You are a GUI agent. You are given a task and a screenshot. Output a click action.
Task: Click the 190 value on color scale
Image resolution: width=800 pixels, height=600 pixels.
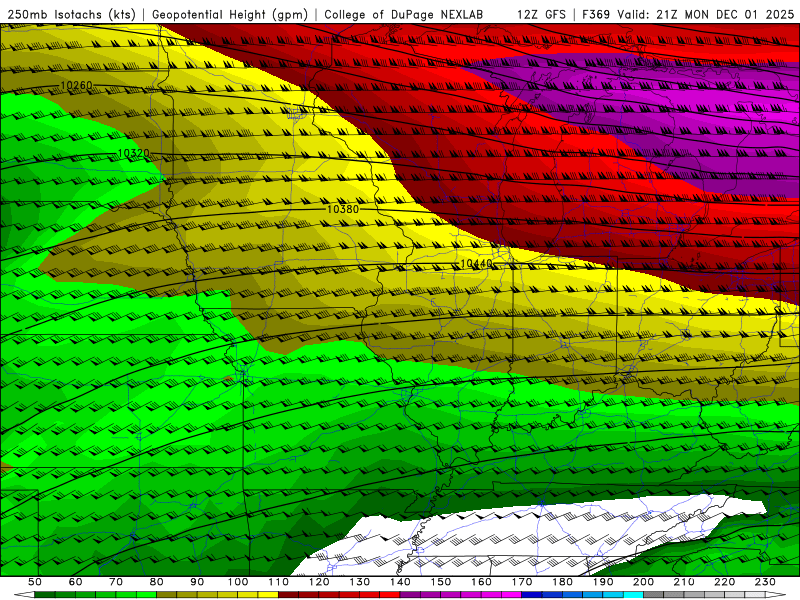(603, 582)
